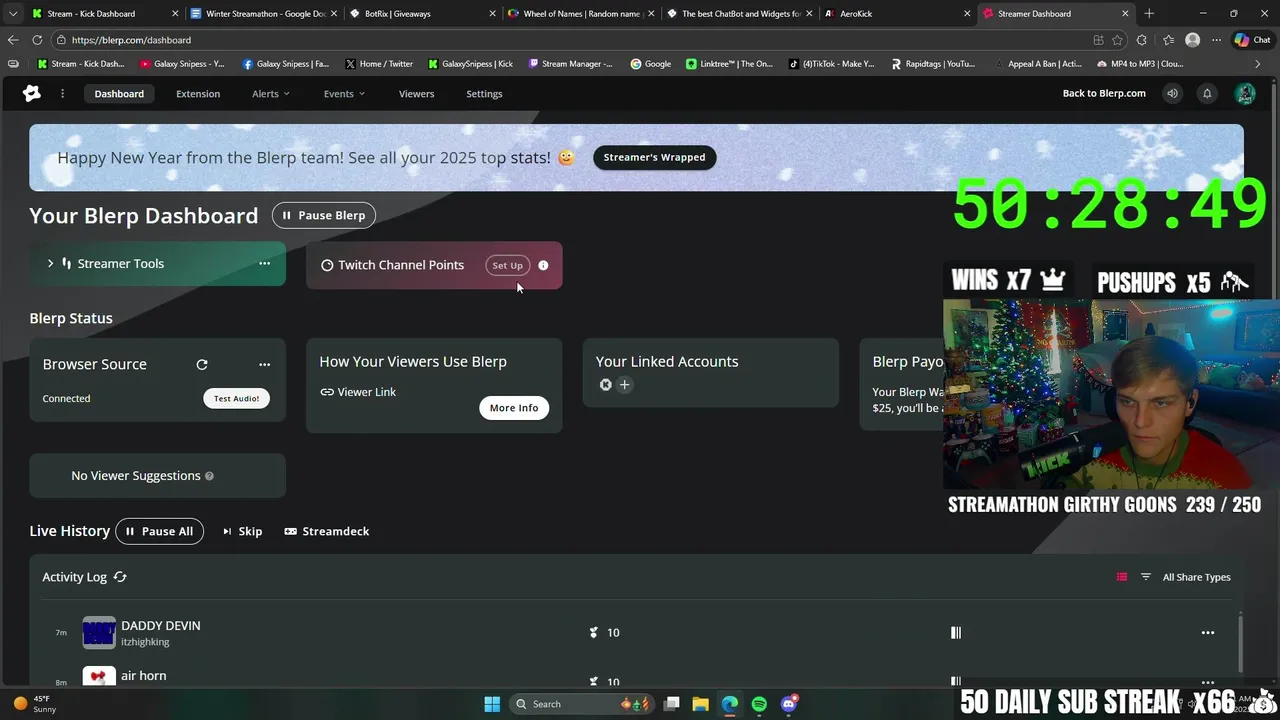Open Streamer Tools three-dot menu
This screenshot has width=1280, height=720.
pyautogui.click(x=264, y=263)
